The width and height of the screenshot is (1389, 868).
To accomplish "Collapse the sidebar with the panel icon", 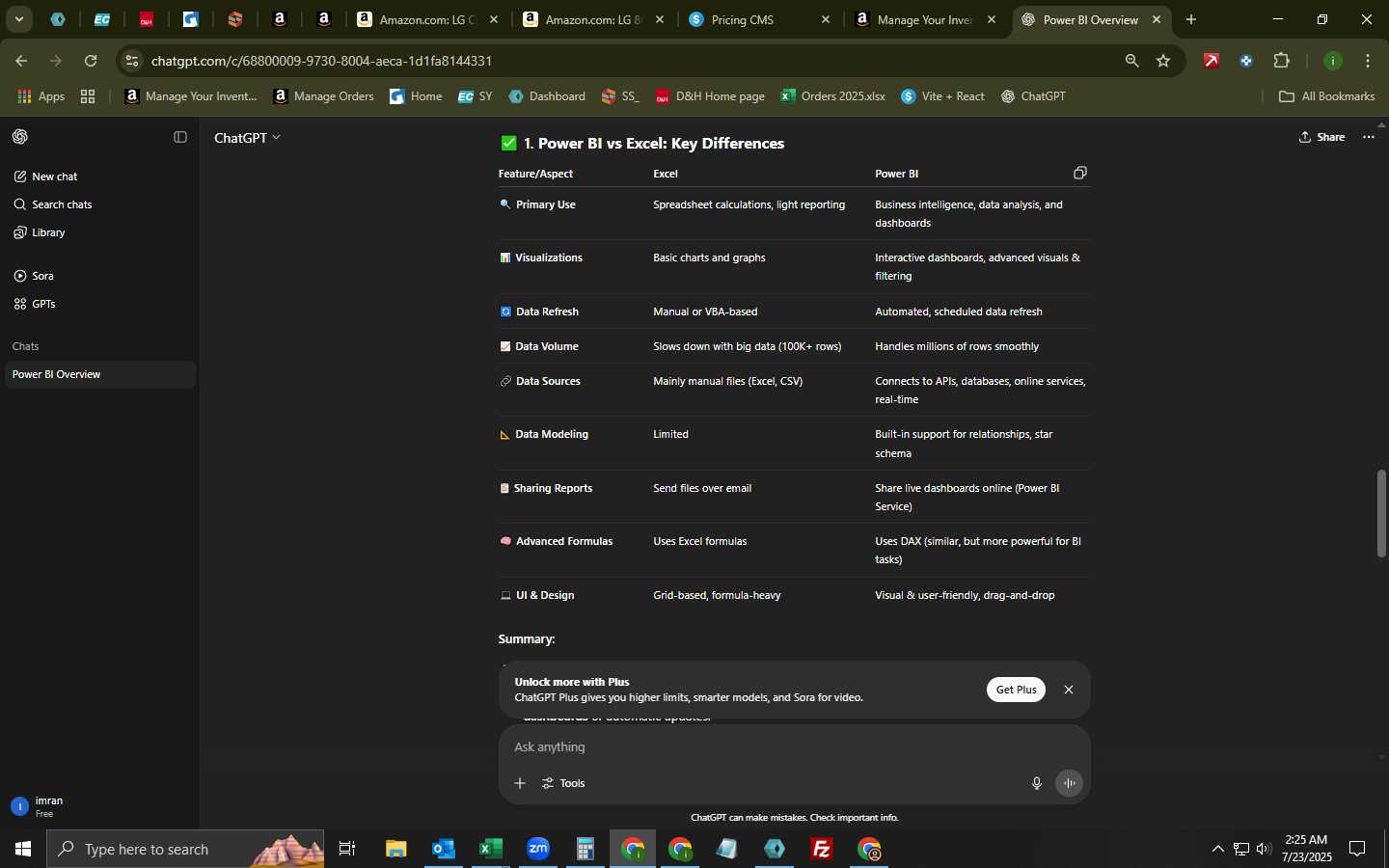I will (x=179, y=137).
